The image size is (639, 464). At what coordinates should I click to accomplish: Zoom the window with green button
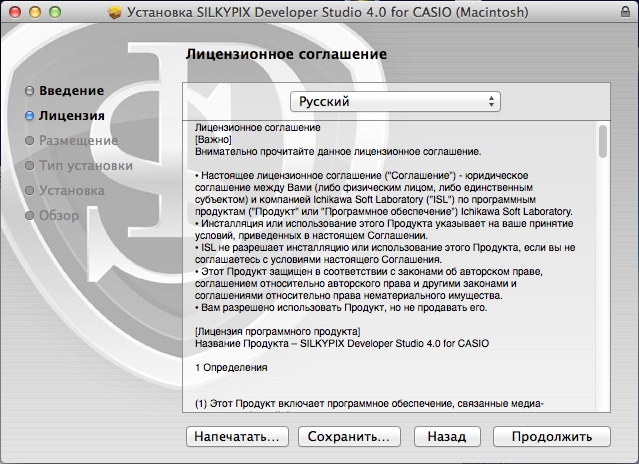coord(55,12)
